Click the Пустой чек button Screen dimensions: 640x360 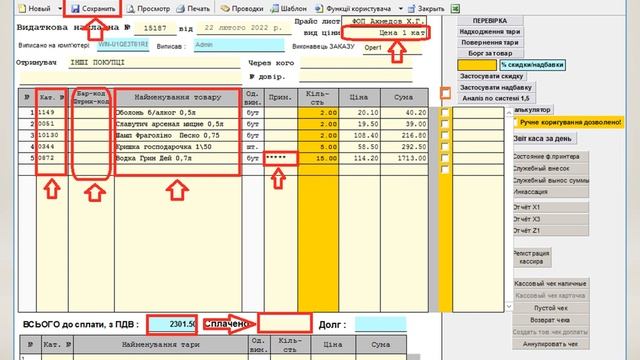click(550, 308)
